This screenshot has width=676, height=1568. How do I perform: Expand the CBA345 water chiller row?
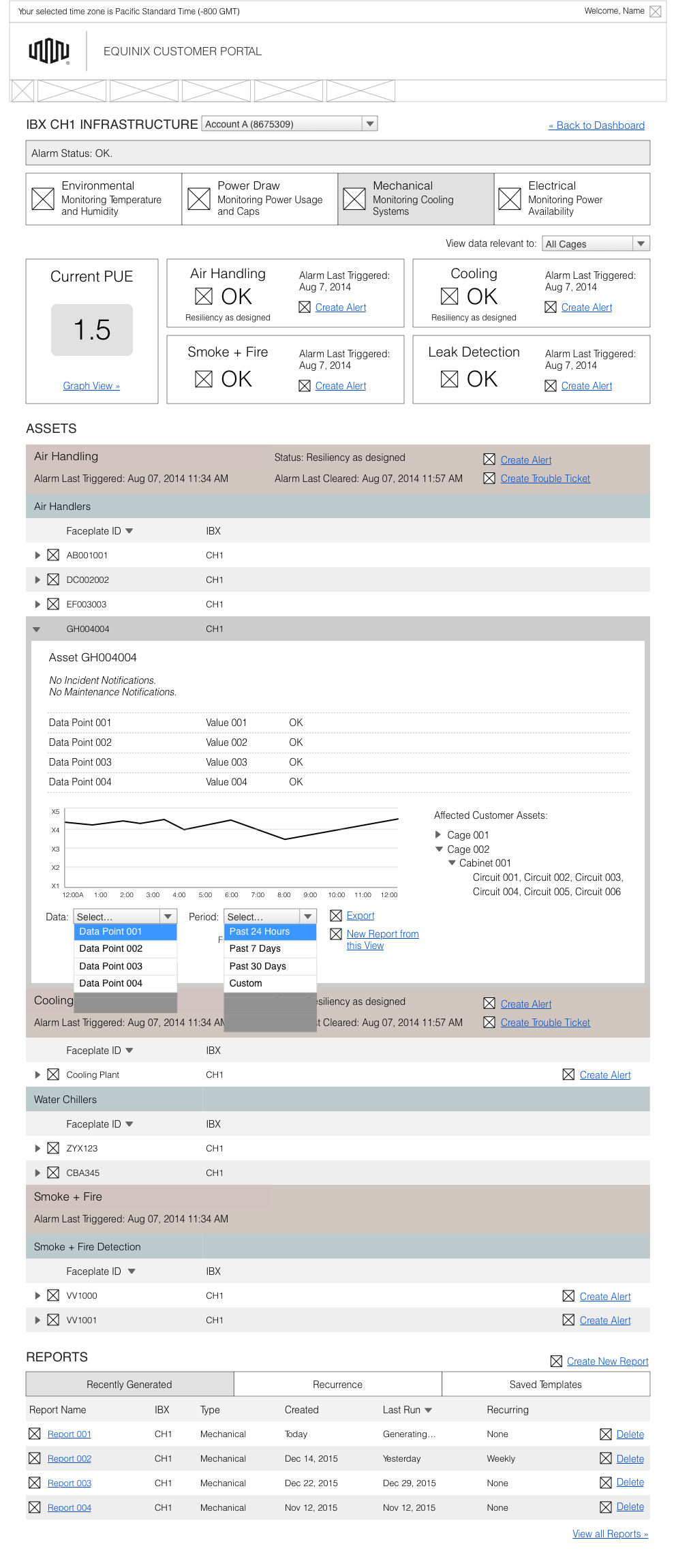(x=37, y=1173)
